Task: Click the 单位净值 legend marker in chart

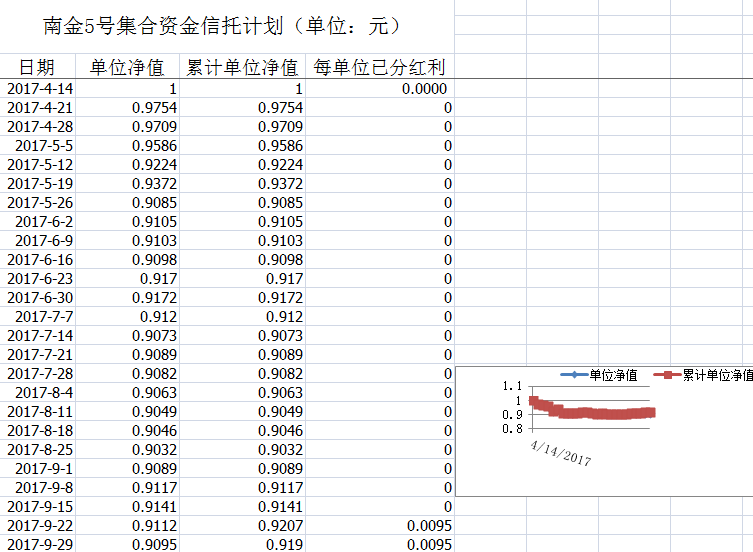Action: pos(575,375)
